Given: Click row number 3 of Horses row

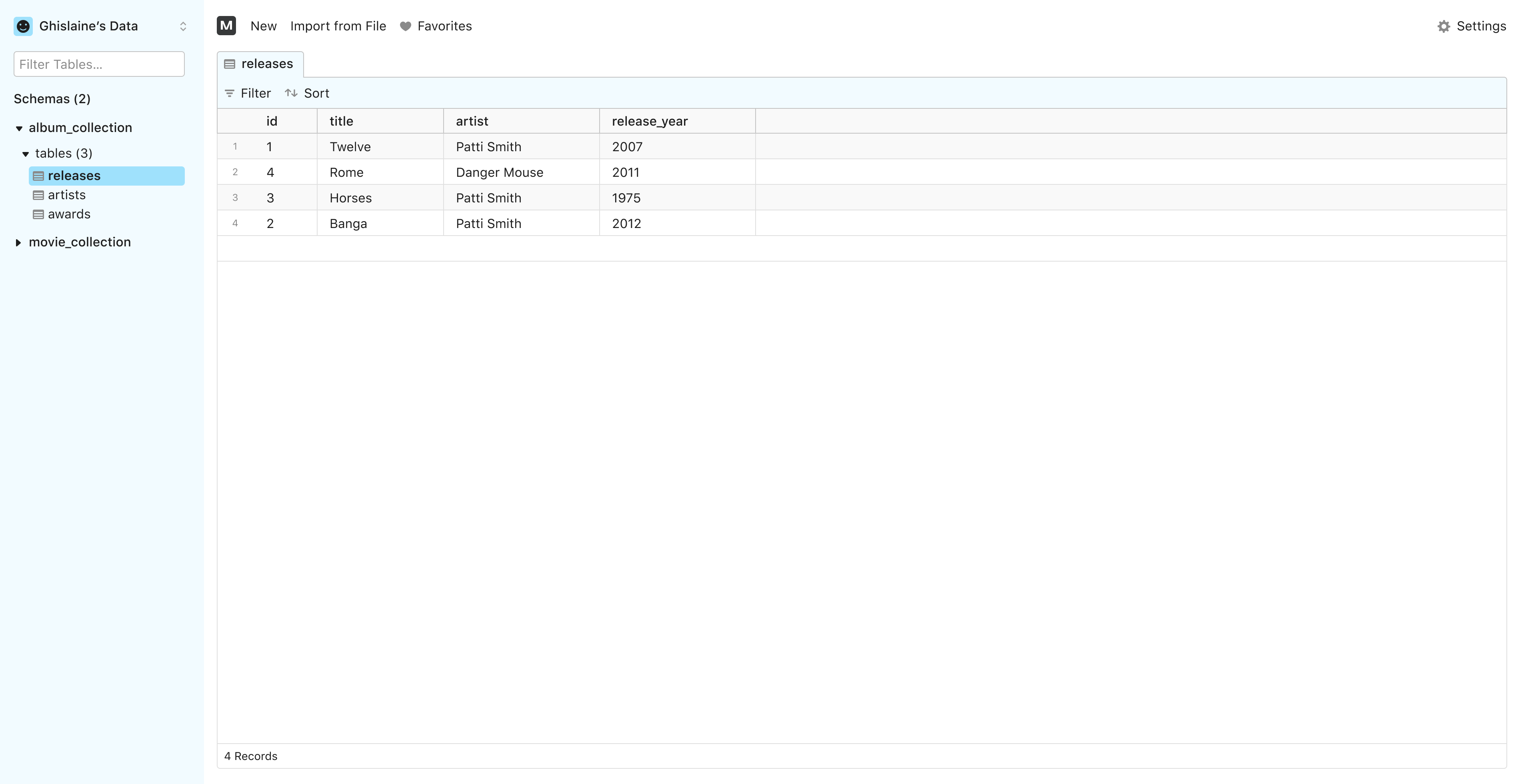Looking at the screenshot, I should point(235,198).
